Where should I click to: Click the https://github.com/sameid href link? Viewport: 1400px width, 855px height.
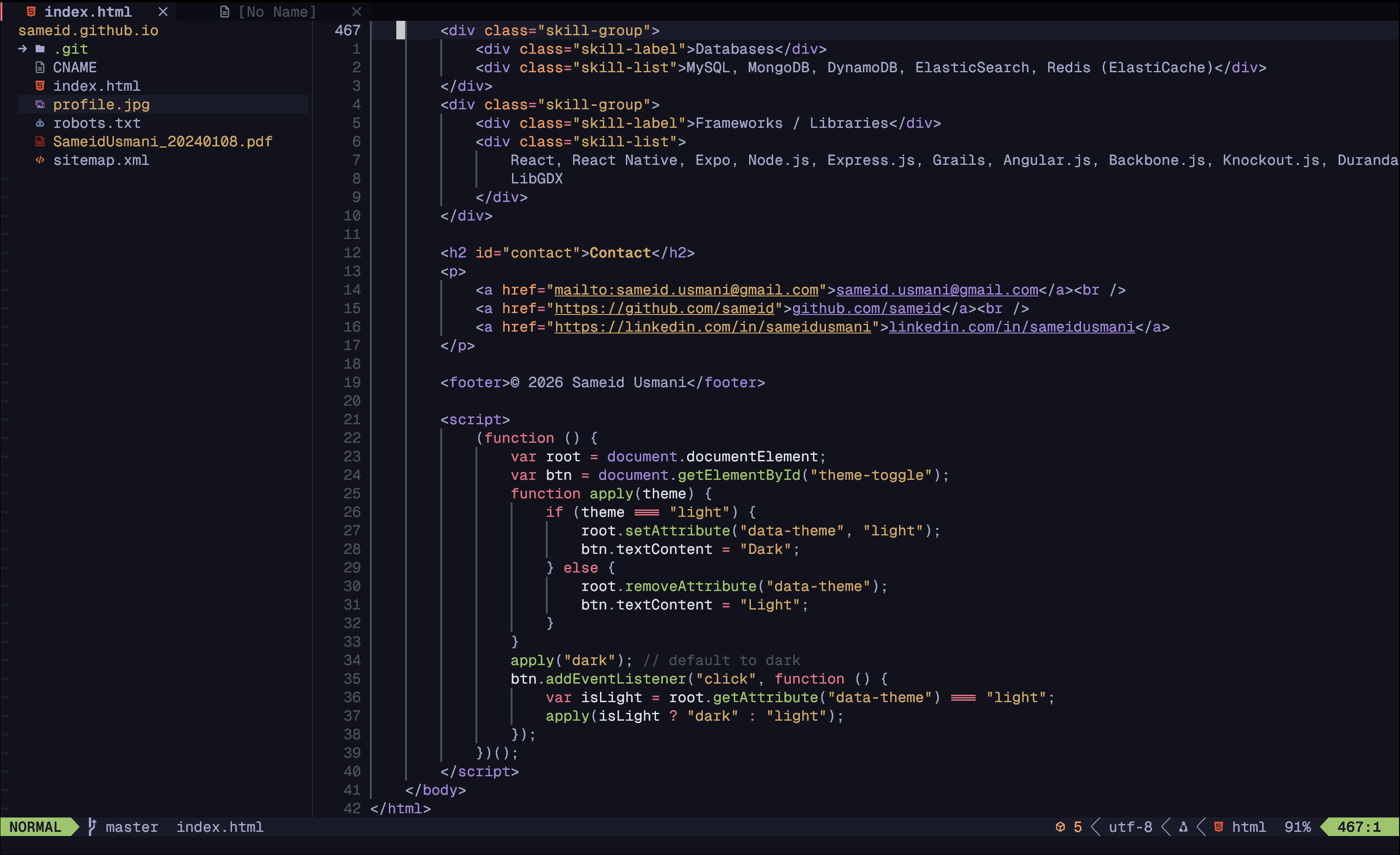point(664,308)
